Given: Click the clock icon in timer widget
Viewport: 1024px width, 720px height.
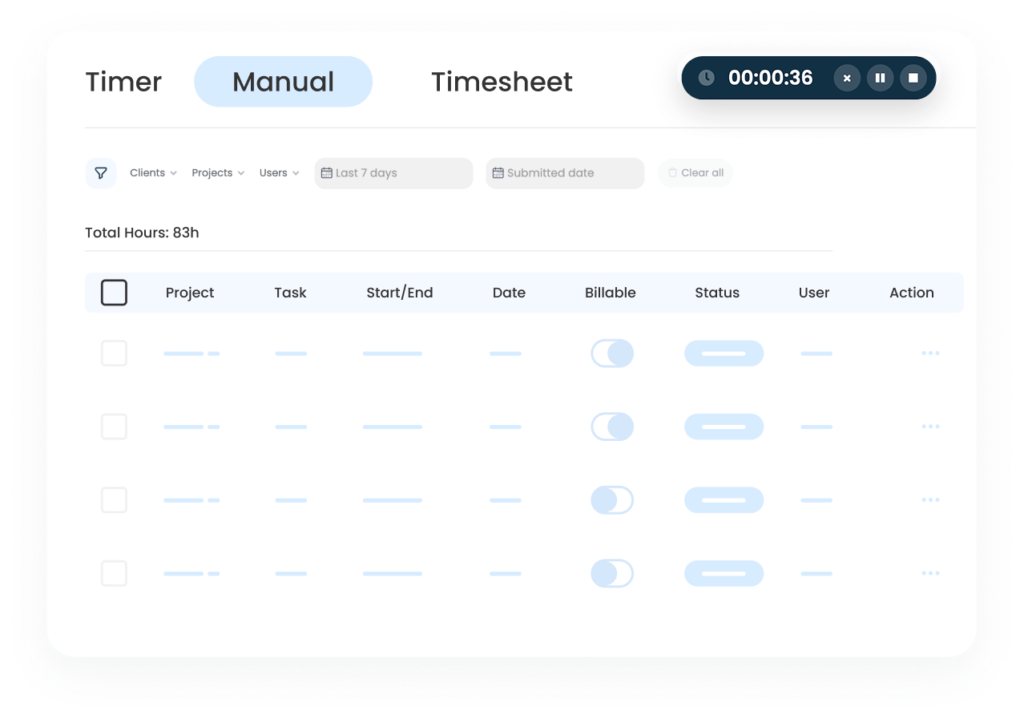Looking at the screenshot, I should [707, 78].
